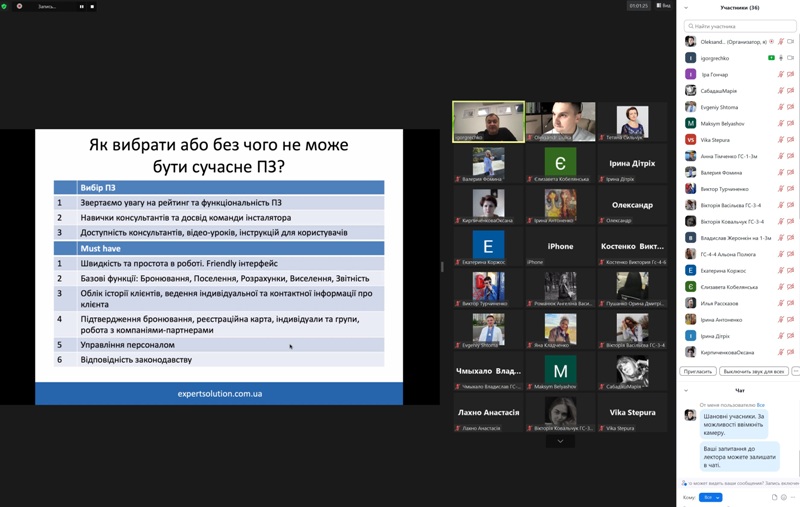This screenshot has height=507, width=800.
Task: Collapse the Участники panel chevron
Action: (x=686, y=8)
